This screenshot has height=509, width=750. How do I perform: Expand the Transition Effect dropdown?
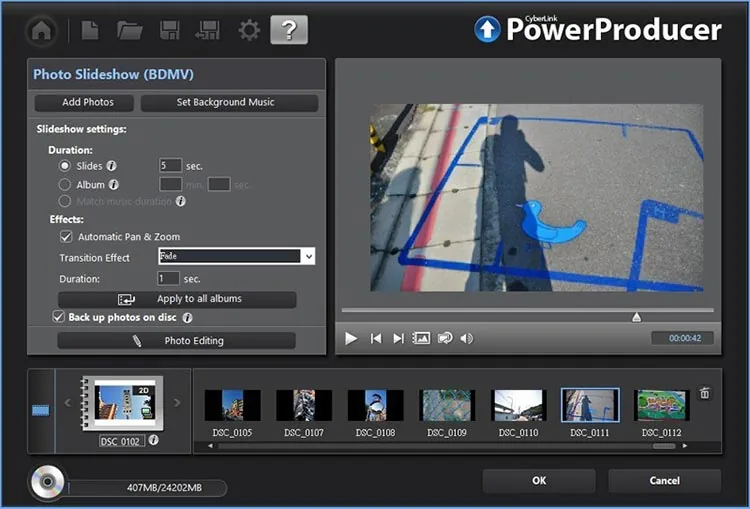tap(309, 256)
